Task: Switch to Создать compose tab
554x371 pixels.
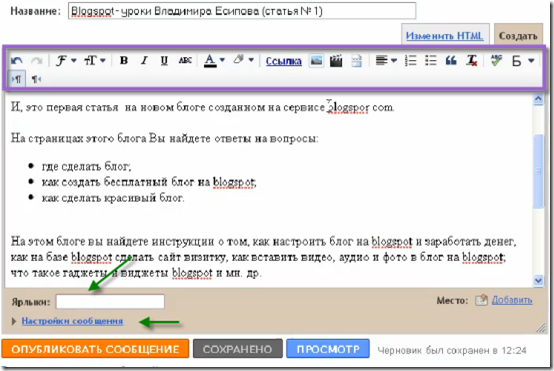Action: pyautogui.click(x=518, y=36)
